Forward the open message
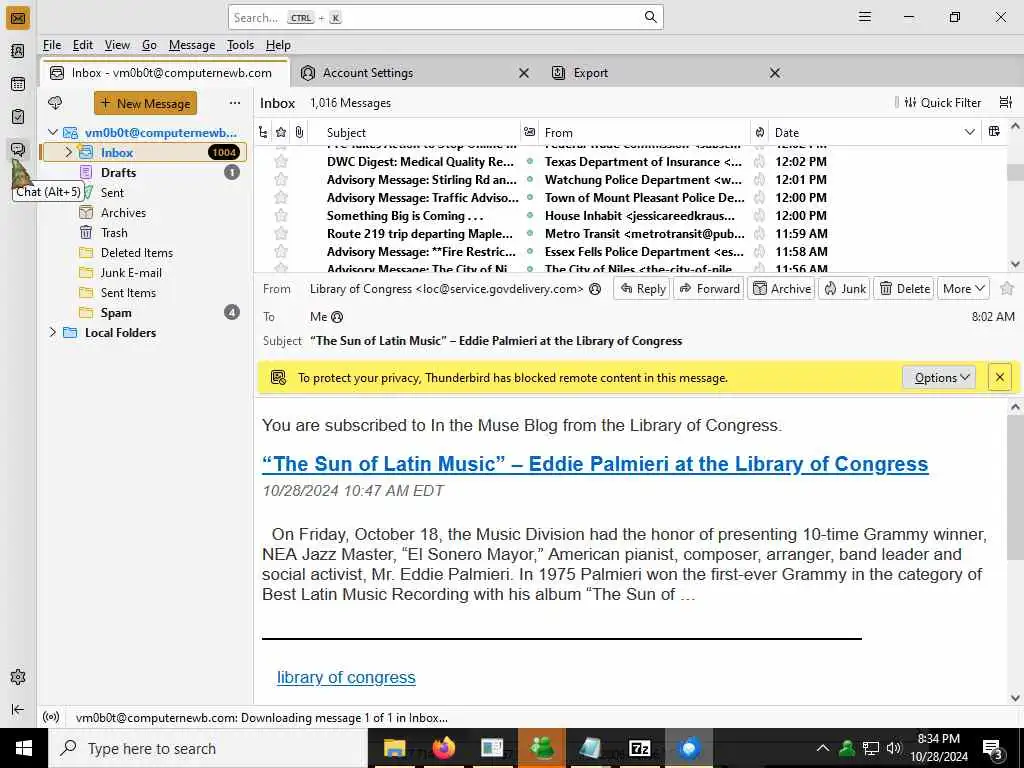The height and width of the screenshot is (768, 1024). click(709, 289)
